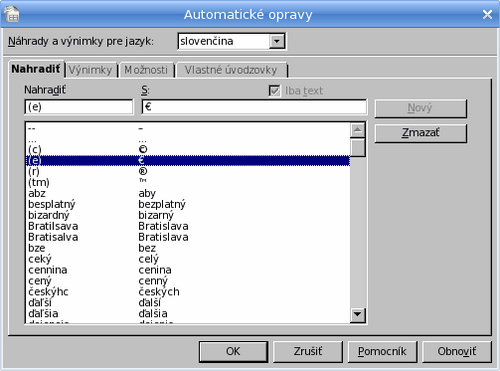Click the replacement 'celý' cell

[x=149, y=259]
